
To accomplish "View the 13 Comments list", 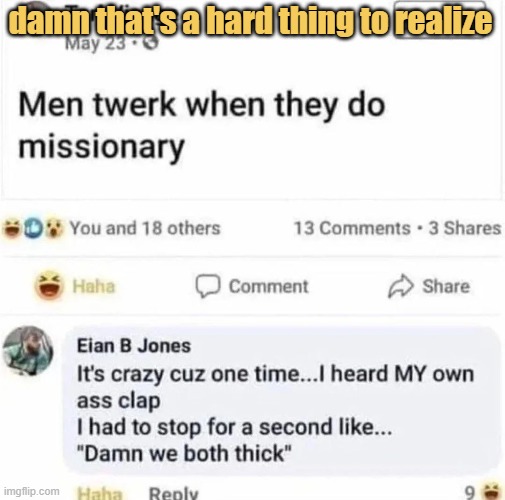I will [352, 229].
